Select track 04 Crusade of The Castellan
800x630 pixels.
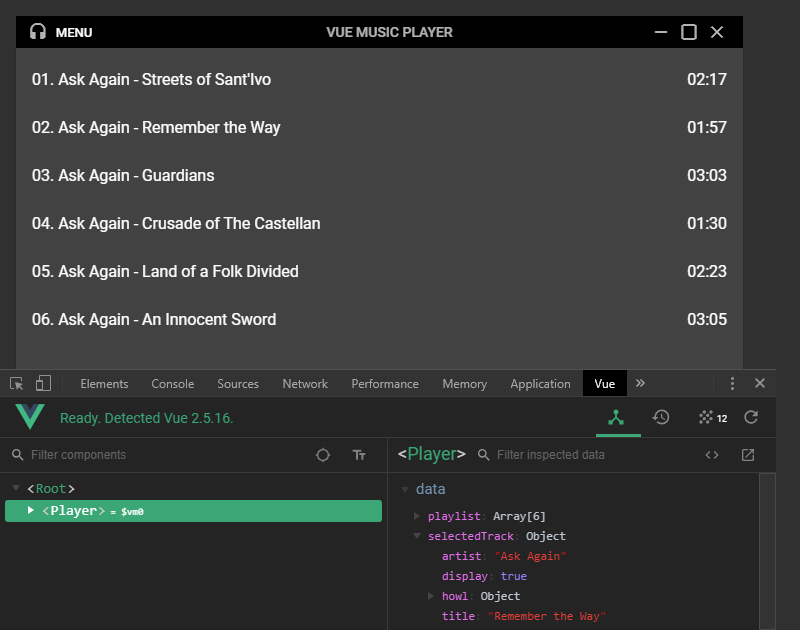coord(379,223)
